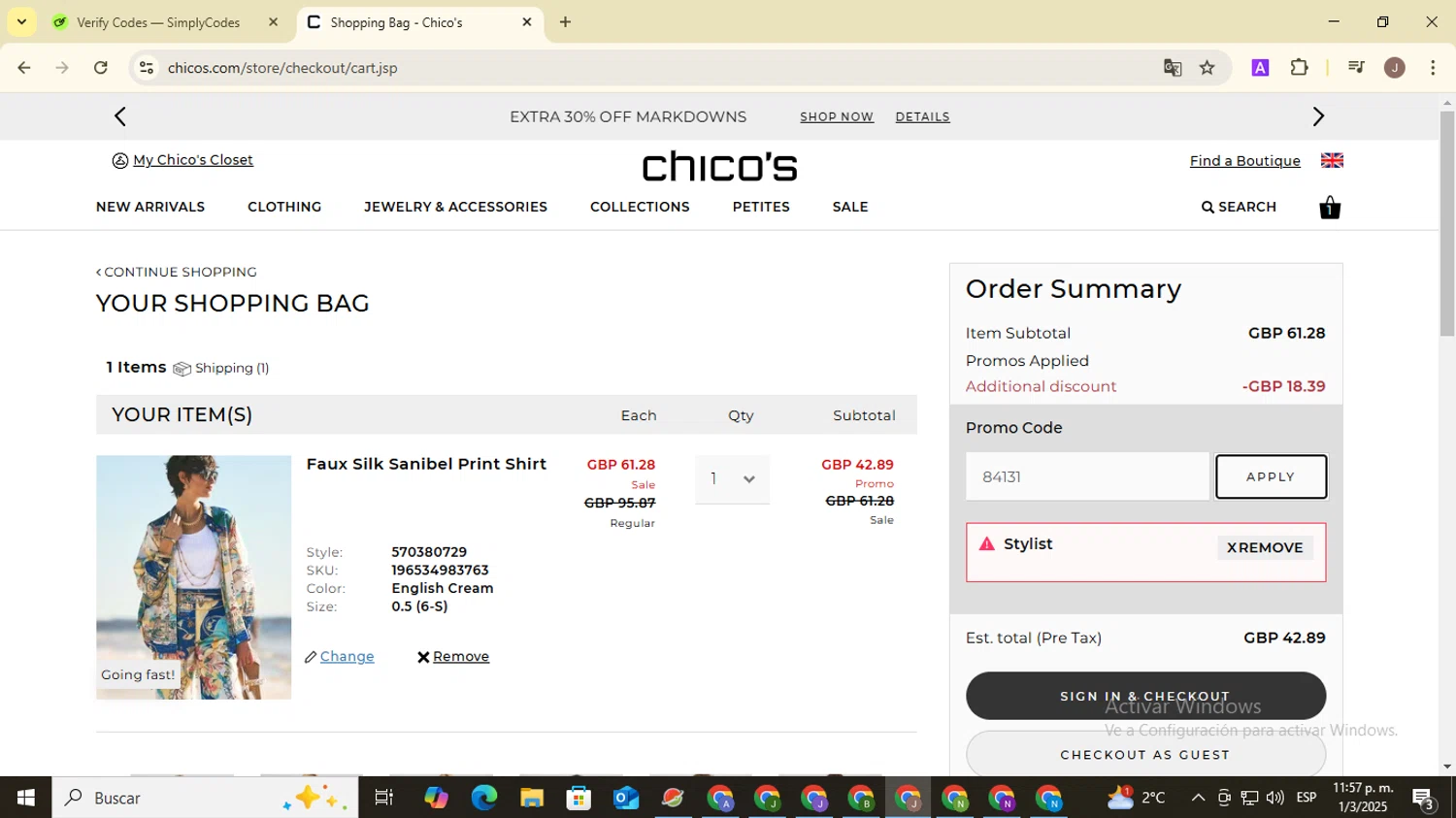
Task: Advance promo banner with right arrow
Action: 1318,116
